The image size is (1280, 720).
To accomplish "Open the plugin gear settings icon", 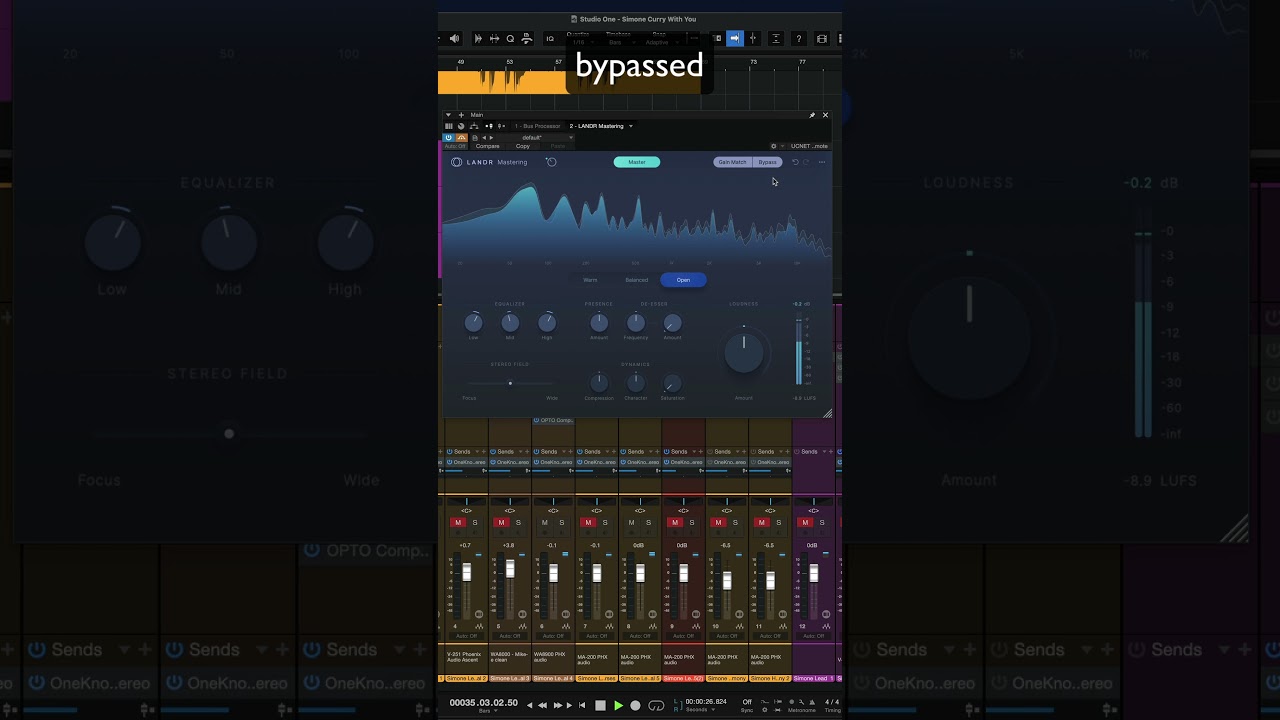I will tap(773, 146).
